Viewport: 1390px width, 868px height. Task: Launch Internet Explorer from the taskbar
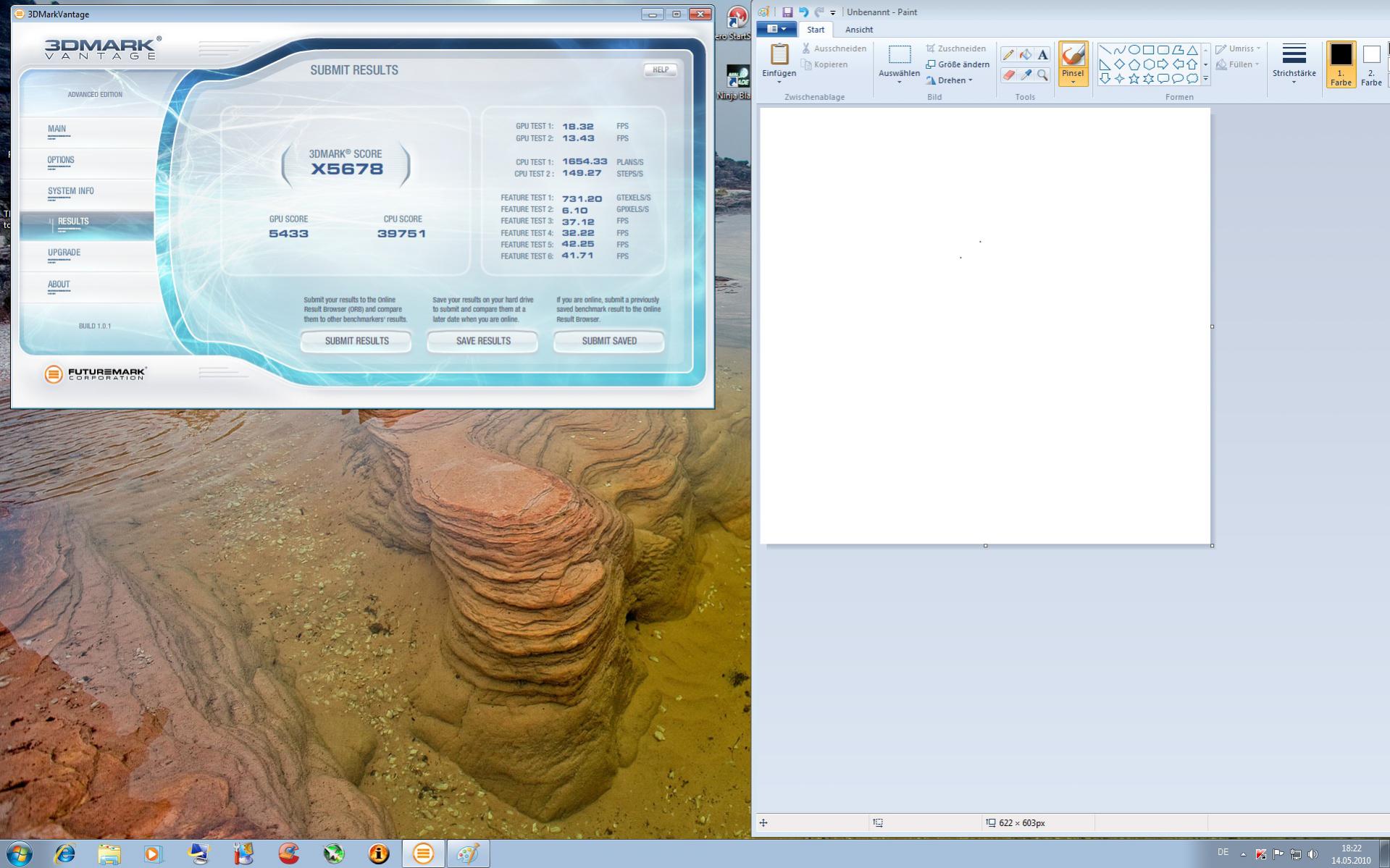pyautogui.click(x=65, y=854)
